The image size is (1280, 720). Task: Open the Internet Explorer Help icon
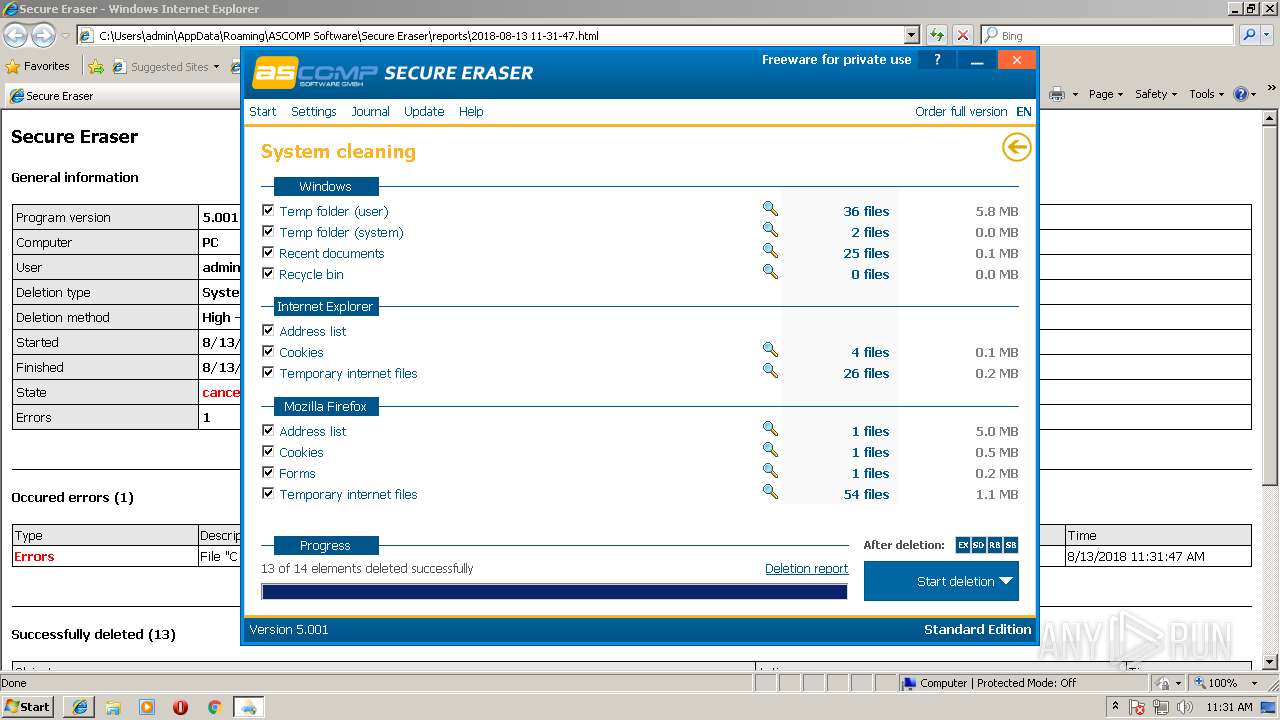pyautogui.click(x=1240, y=94)
